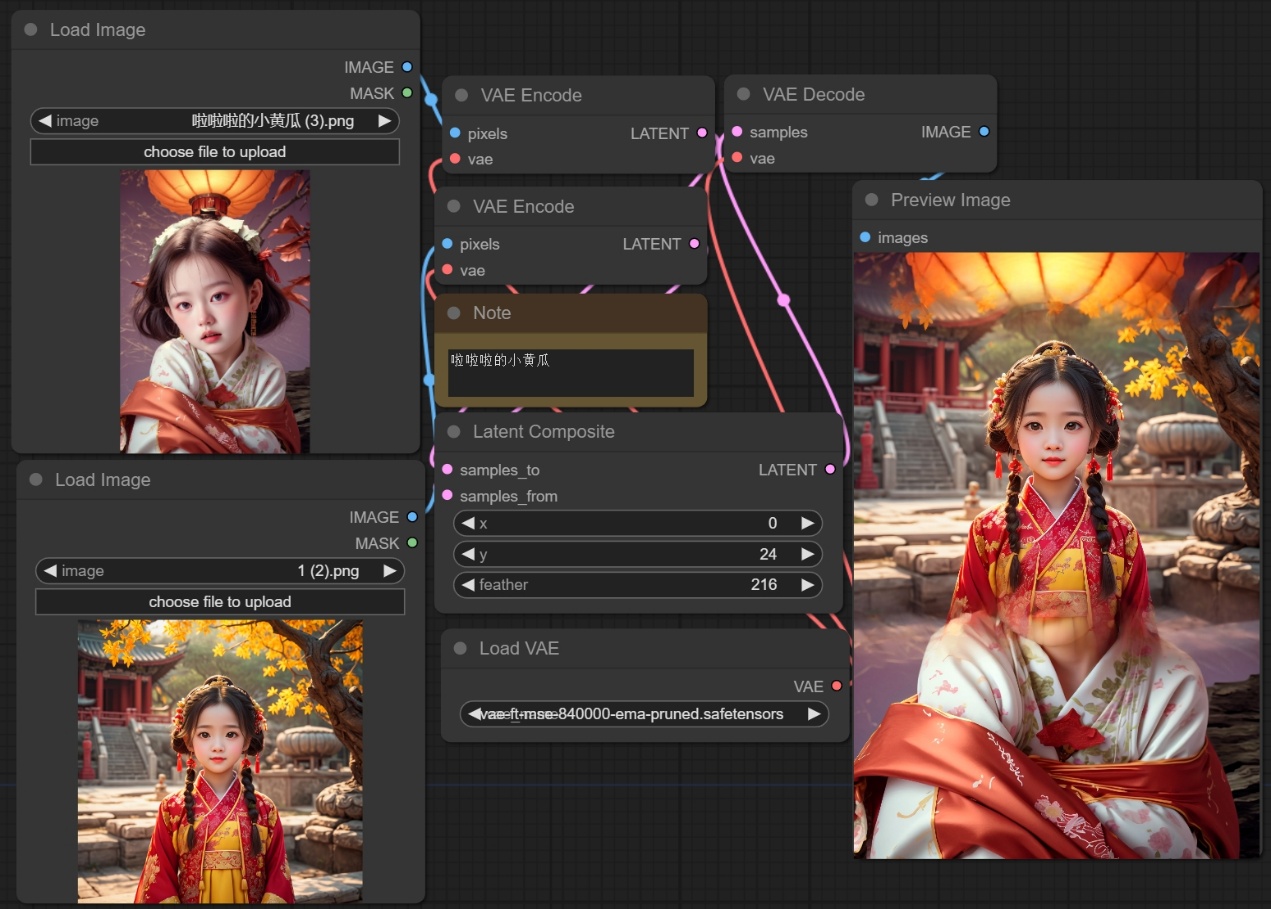Select next image in top Load Image node

click(x=384, y=121)
